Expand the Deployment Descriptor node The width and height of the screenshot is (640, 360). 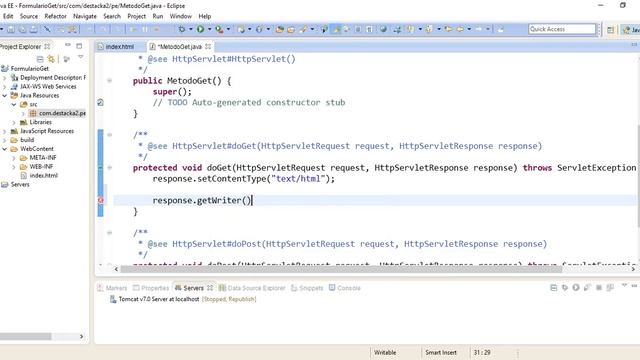pos(4,78)
